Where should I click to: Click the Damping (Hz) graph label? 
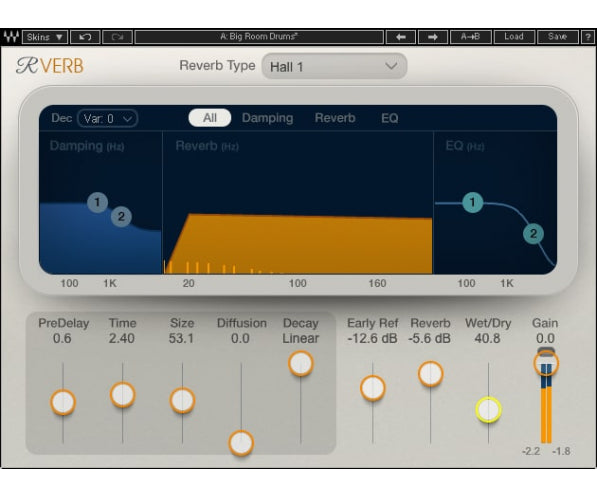pyautogui.click(x=87, y=146)
